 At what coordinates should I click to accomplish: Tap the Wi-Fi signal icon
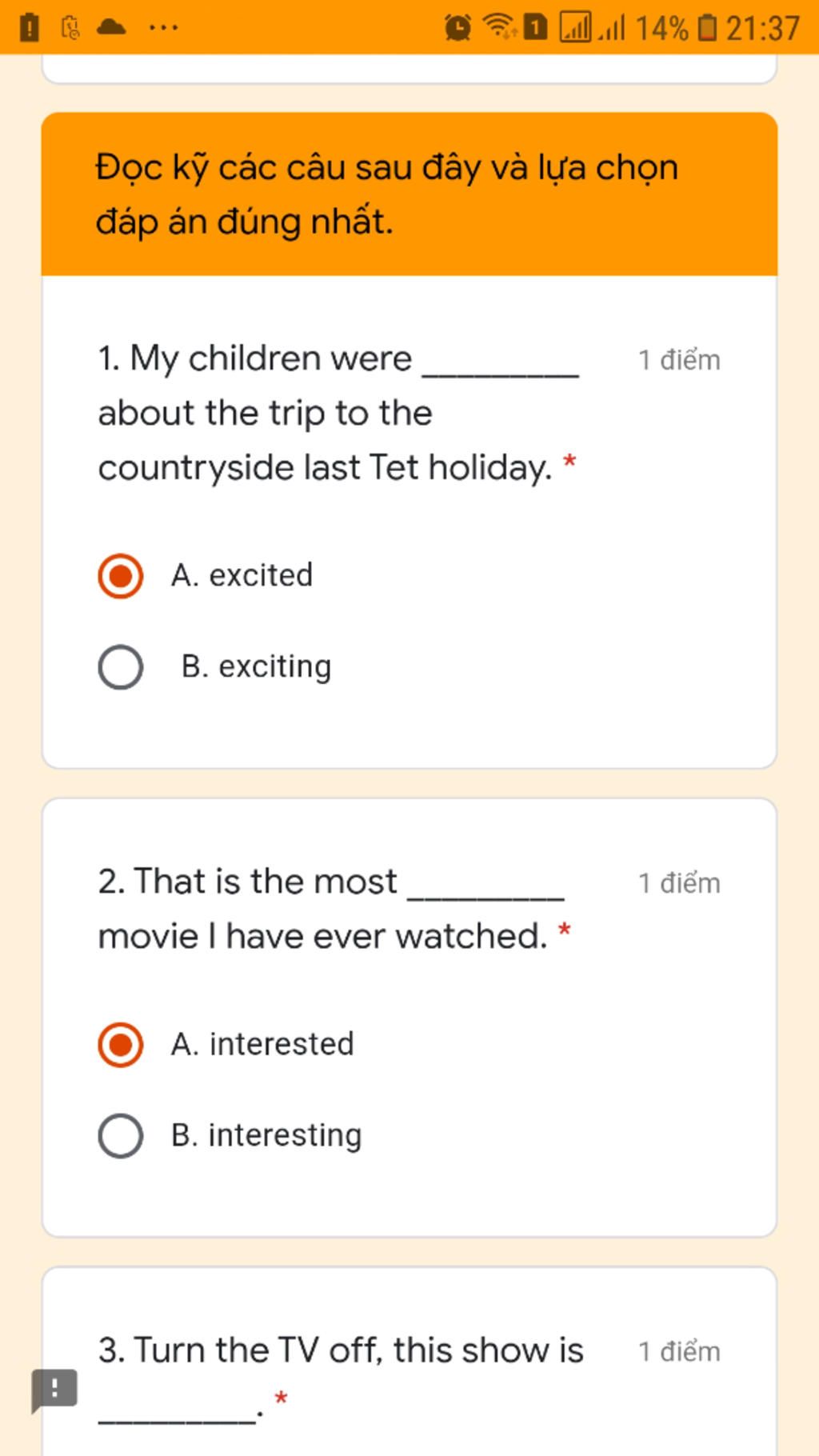[500, 27]
